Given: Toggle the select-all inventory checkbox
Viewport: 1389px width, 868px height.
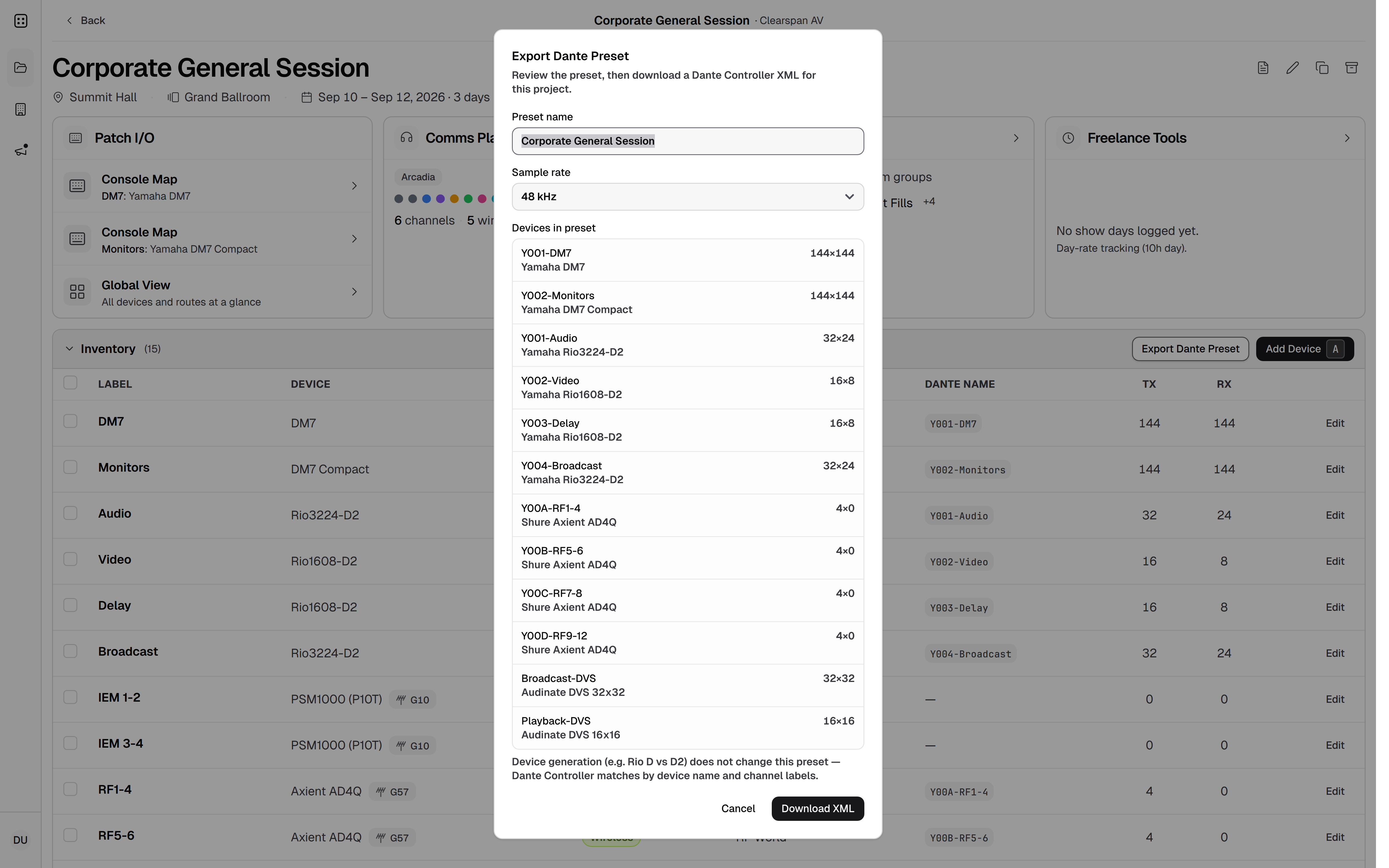Looking at the screenshot, I should pos(70,383).
